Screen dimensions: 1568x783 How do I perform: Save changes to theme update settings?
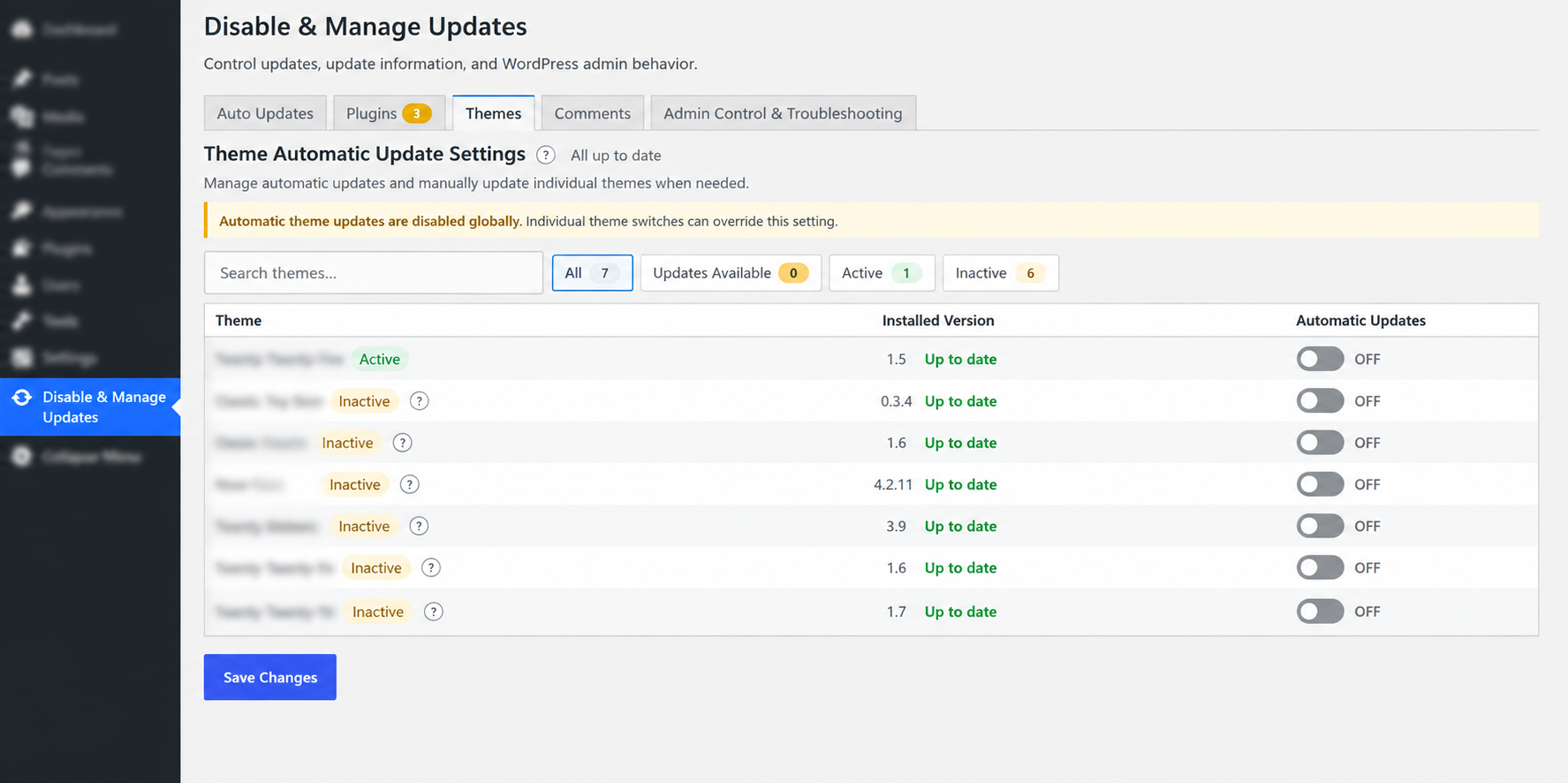click(270, 677)
